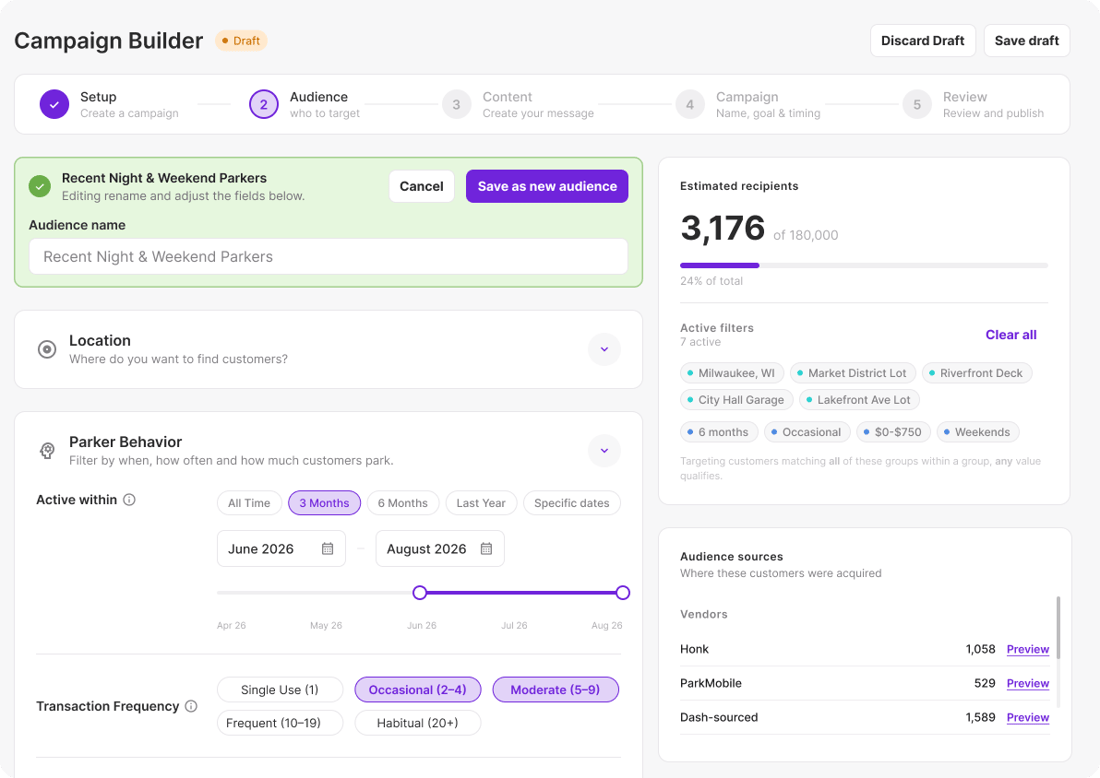Click Save as new audience
Screen dimensions: 1100x778
click(x=547, y=187)
